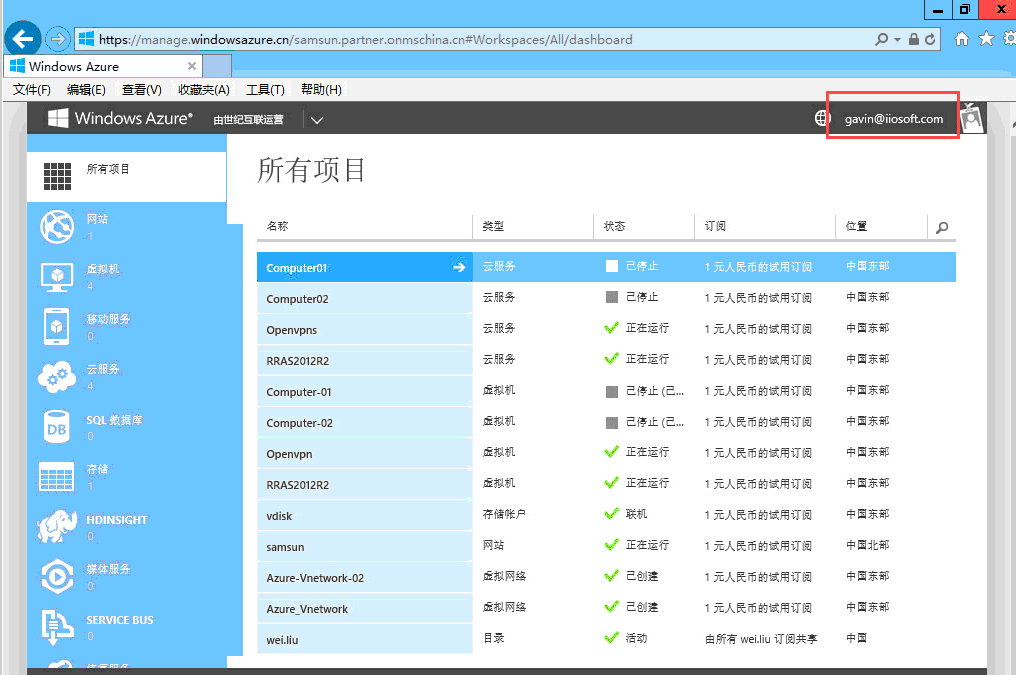
Task: Click 活动 status of wei.liu
Action: [x=636, y=638]
